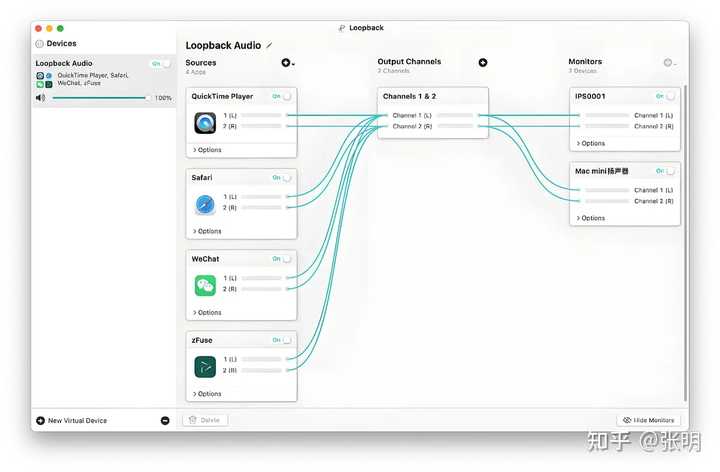
Task: Rename device using pencil icon
Action: pyautogui.click(x=269, y=45)
